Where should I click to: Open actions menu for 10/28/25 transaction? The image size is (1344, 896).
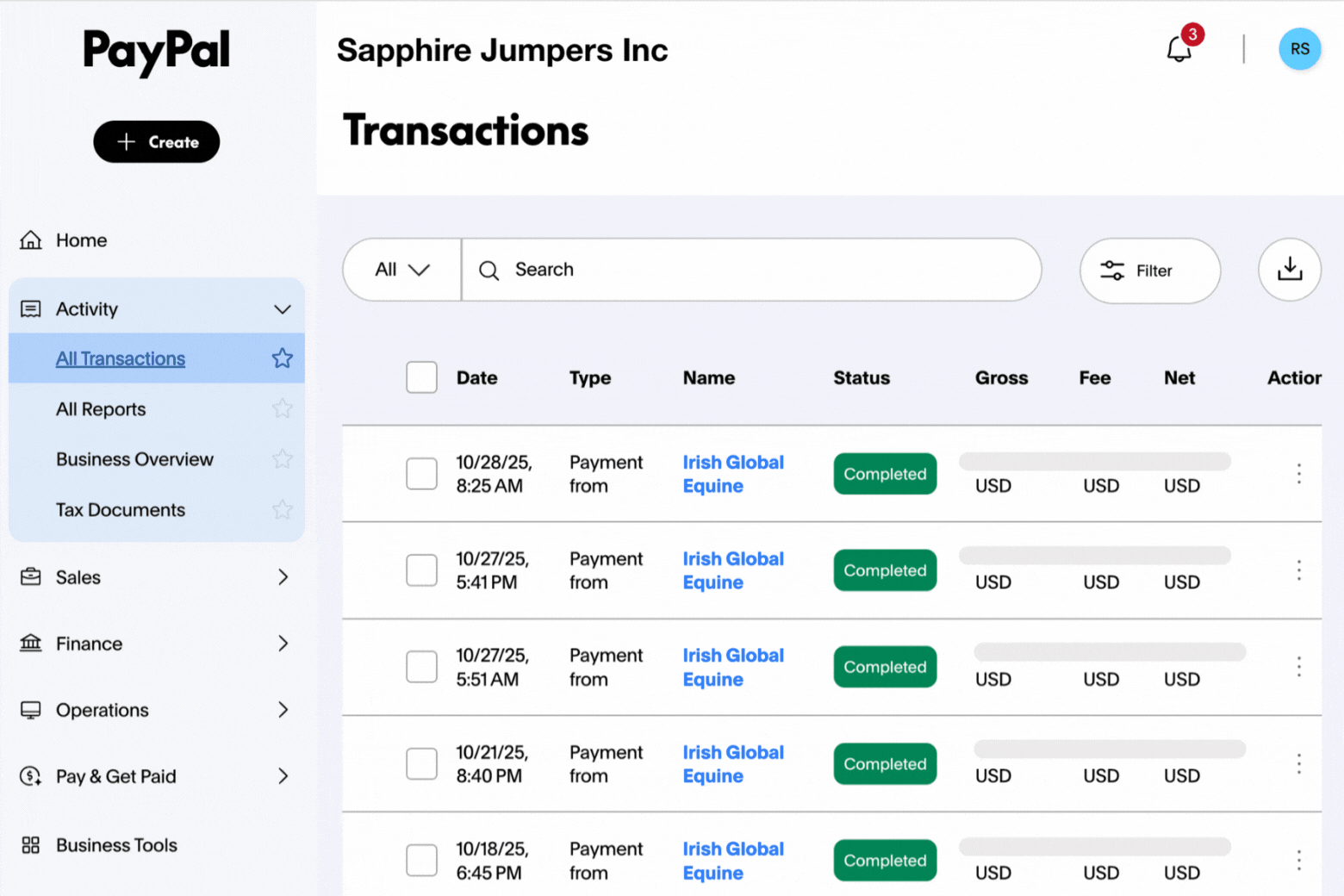pos(1298,474)
